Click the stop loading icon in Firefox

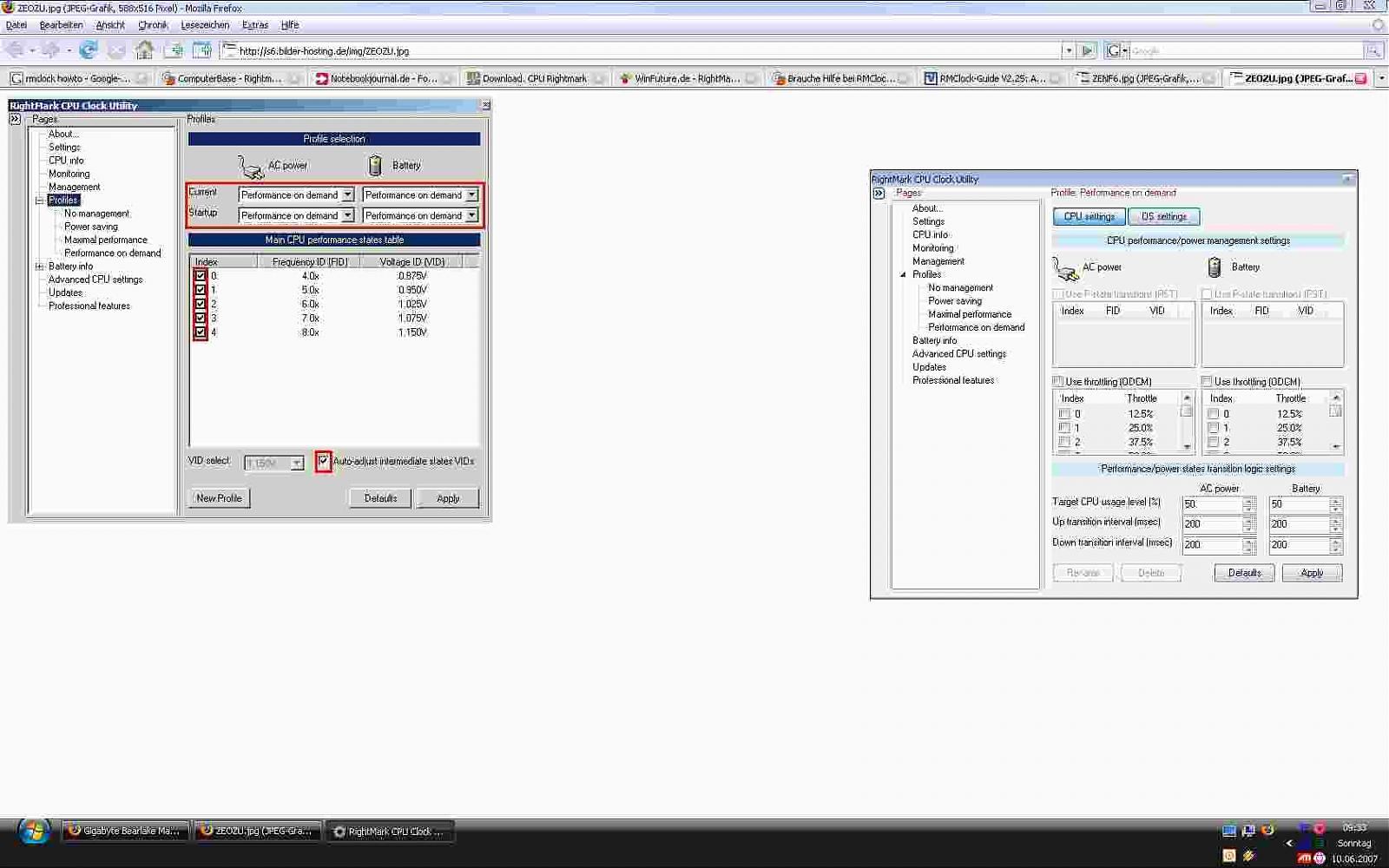pos(116,50)
